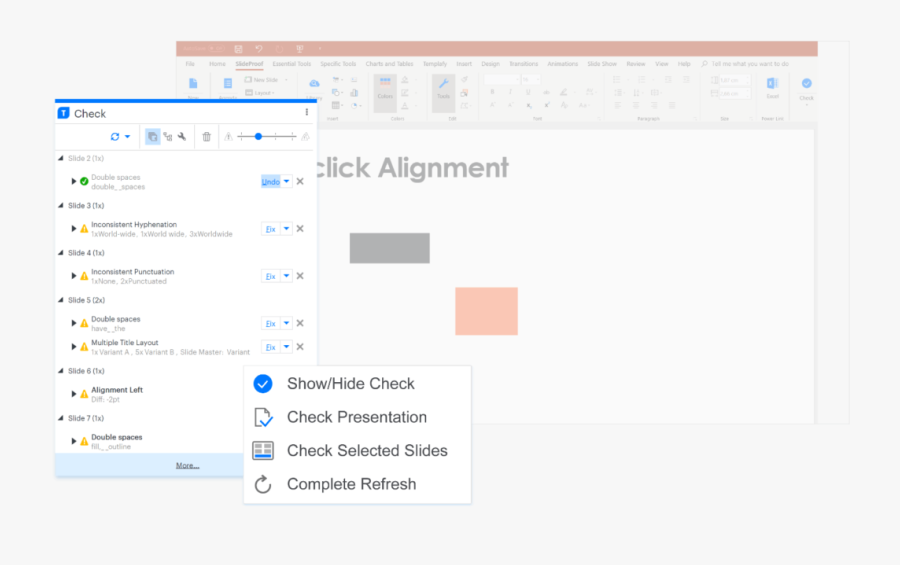Collapse the Slide 3 group
Screen dimensions: 900x565
[61, 206]
